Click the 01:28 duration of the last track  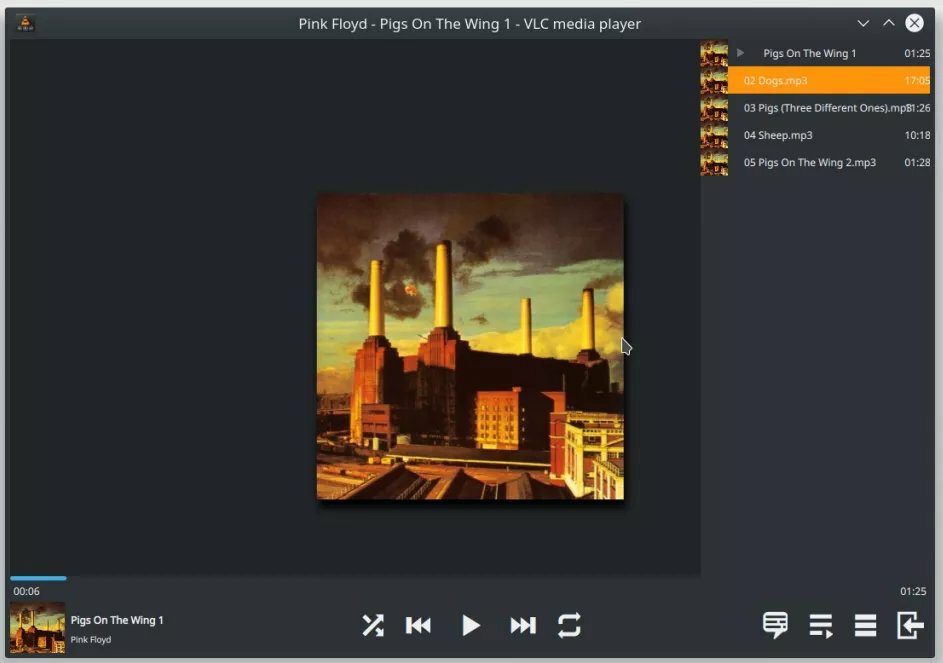click(x=917, y=162)
